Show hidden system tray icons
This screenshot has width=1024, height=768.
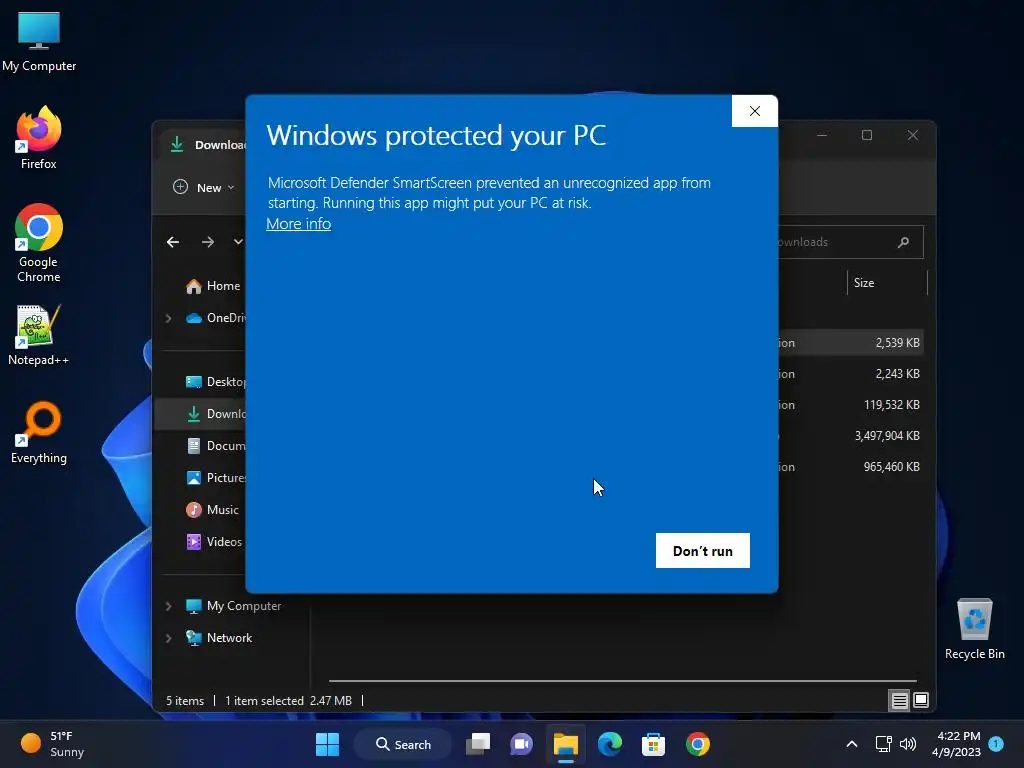click(852, 744)
